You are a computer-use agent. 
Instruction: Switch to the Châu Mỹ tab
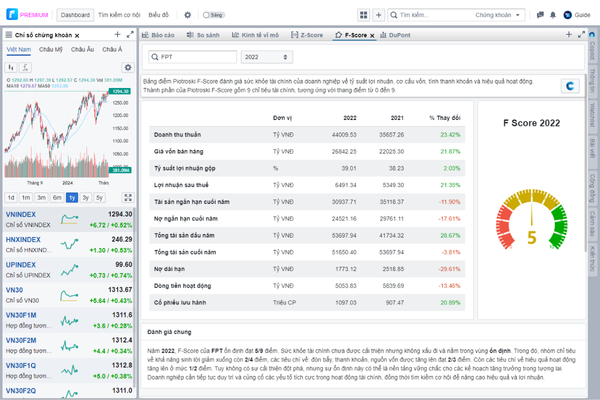coord(51,49)
